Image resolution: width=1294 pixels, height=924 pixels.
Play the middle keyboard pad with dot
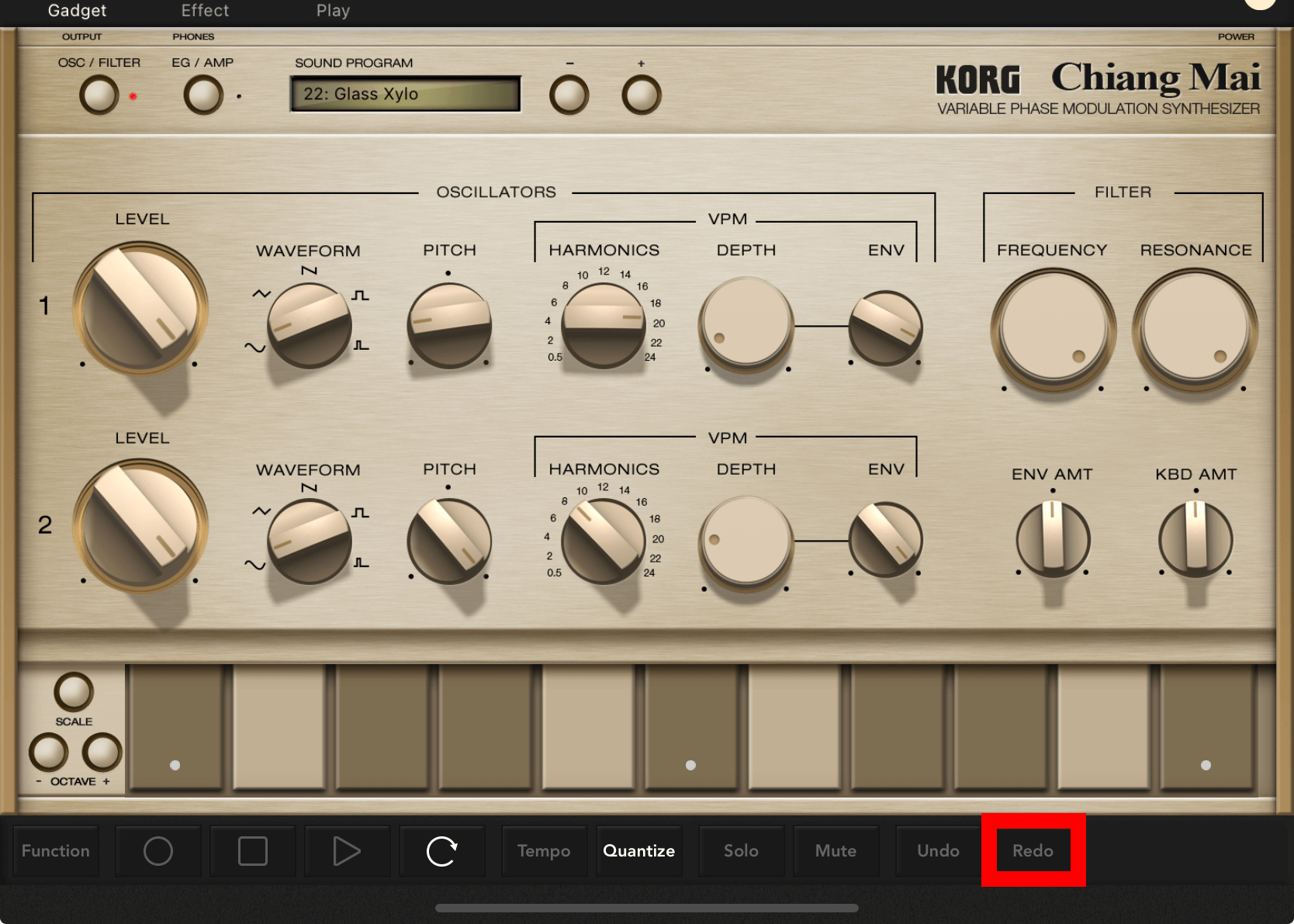[690, 727]
